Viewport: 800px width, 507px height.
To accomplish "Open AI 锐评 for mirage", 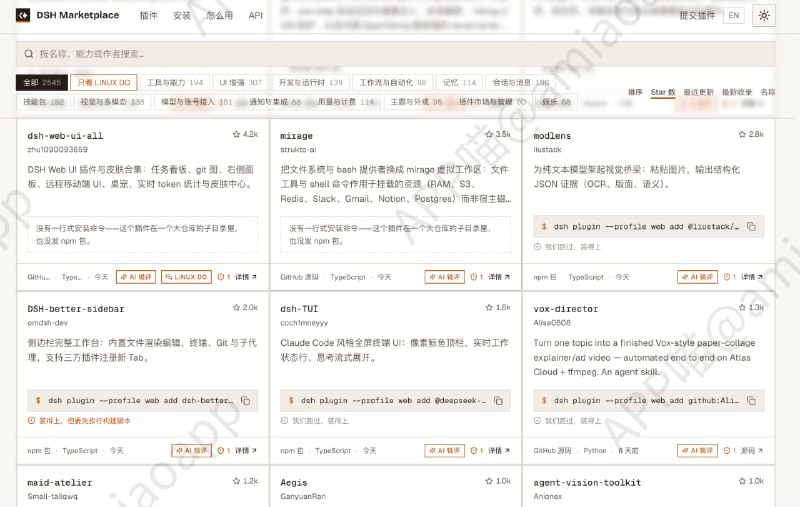I will point(444,277).
